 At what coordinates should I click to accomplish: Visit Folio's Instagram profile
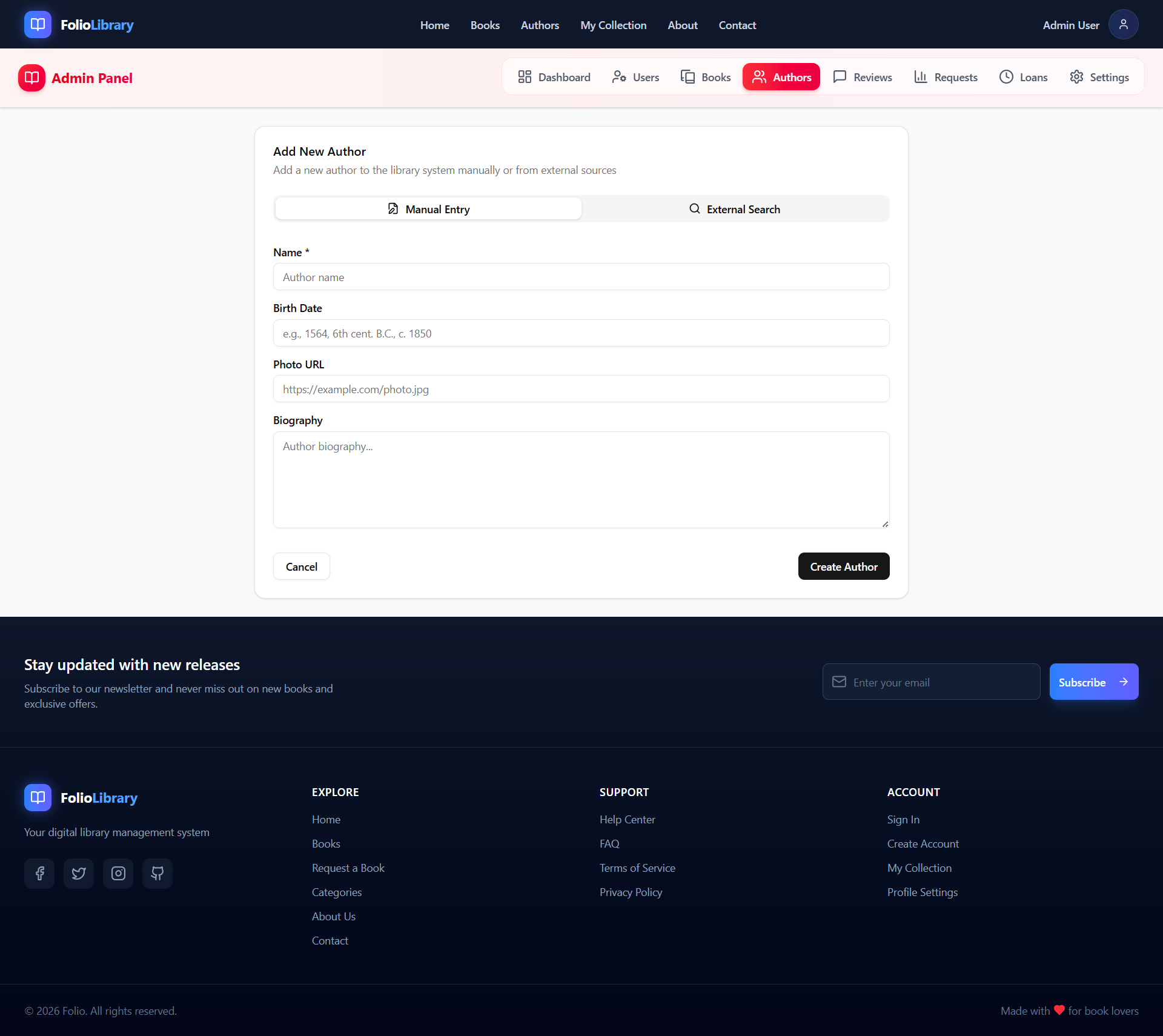[118, 874]
